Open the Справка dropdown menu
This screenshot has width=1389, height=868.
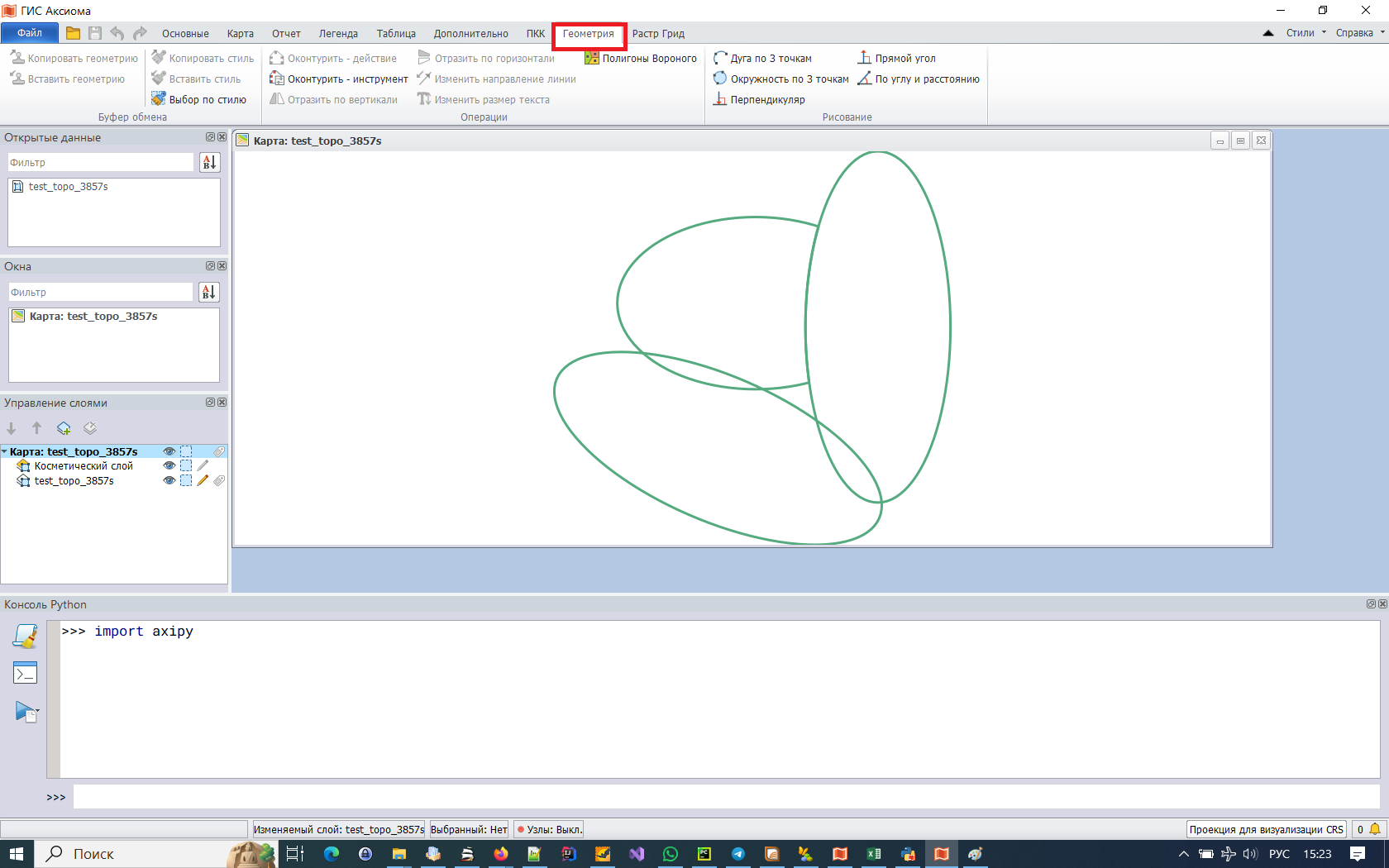point(1356,32)
